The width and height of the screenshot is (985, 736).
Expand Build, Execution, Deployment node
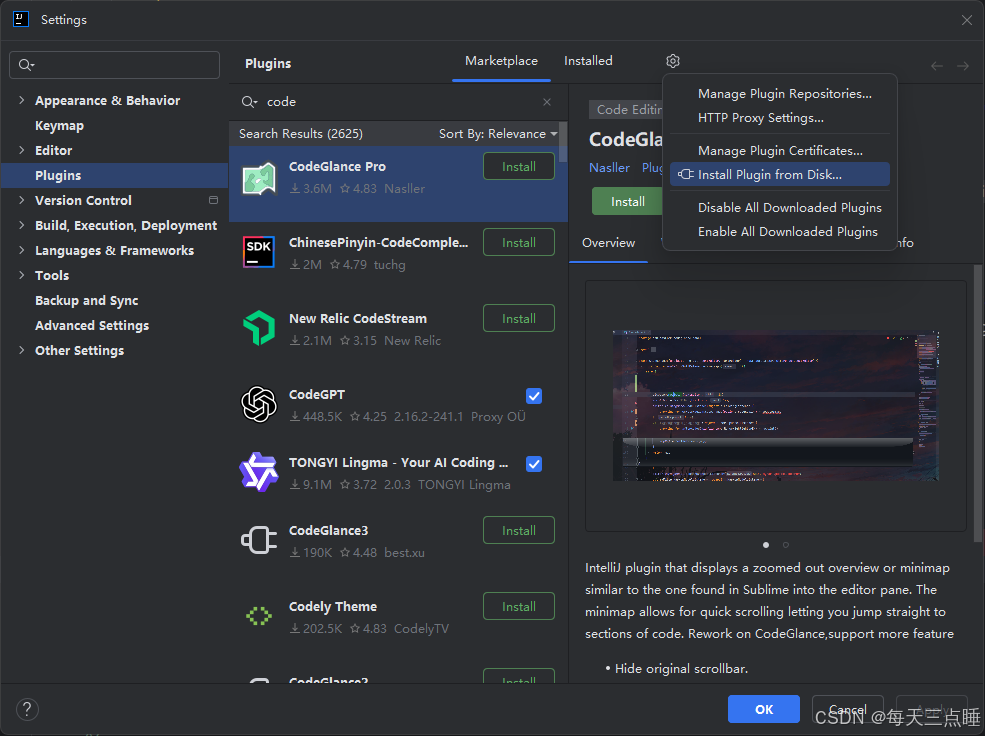[22, 225]
